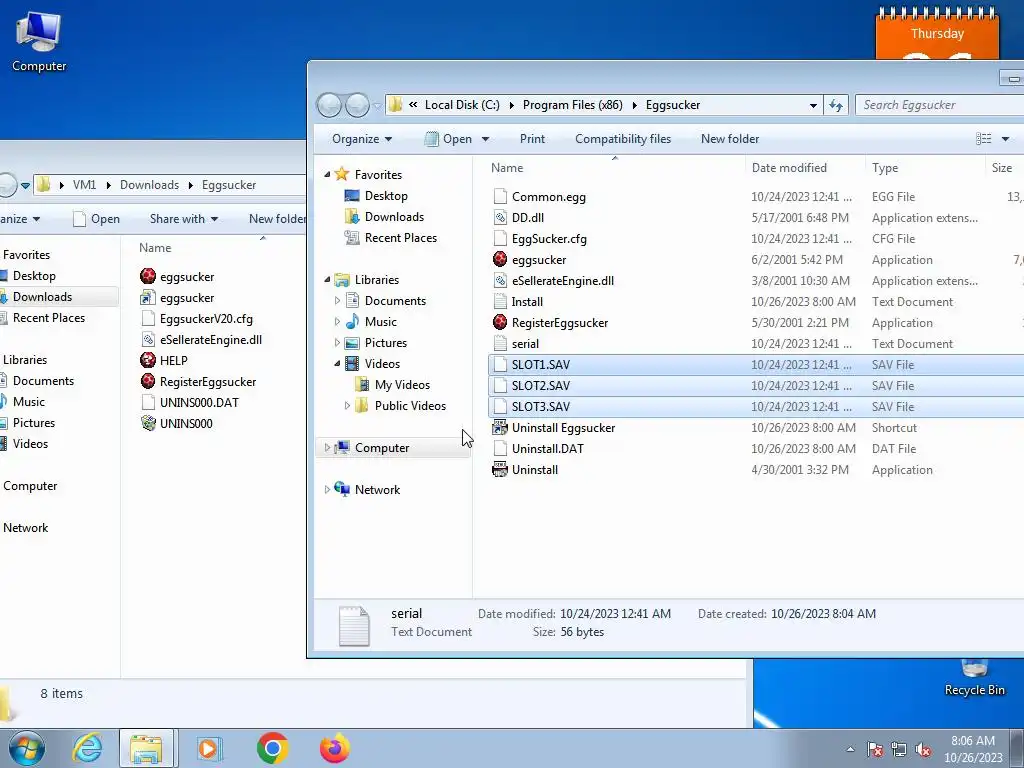
Task: Click the change view icon
Action: [984, 139]
